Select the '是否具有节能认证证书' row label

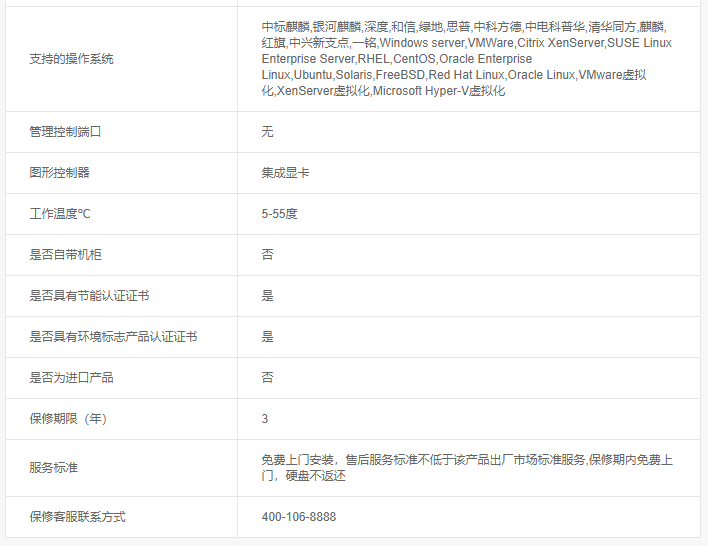click(x=89, y=296)
